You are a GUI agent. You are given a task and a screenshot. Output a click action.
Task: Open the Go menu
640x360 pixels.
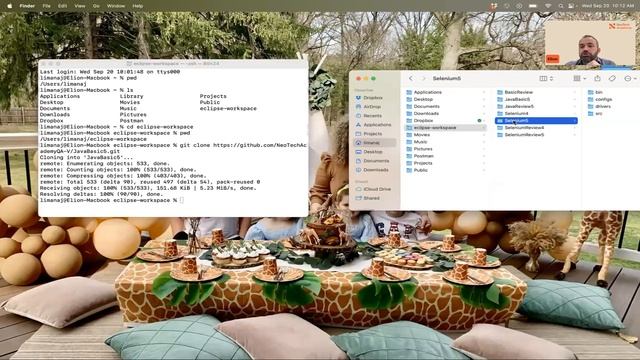coord(96,6)
